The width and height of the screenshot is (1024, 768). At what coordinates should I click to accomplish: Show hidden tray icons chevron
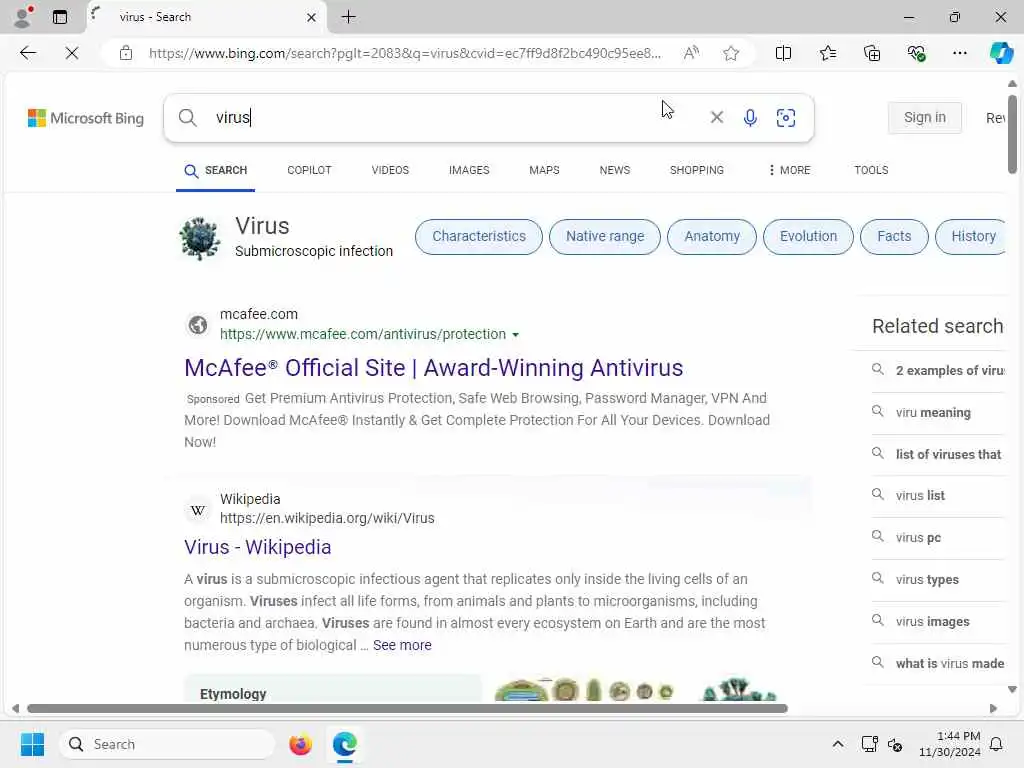pyautogui.click(x=838, y=744)
